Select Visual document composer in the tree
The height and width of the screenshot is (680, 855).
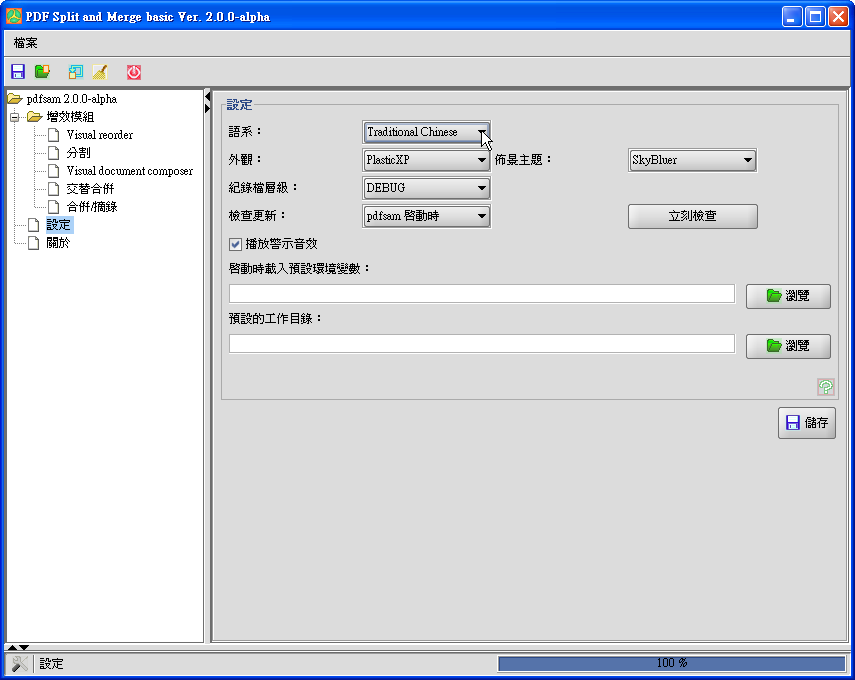[x=130, y=171]
